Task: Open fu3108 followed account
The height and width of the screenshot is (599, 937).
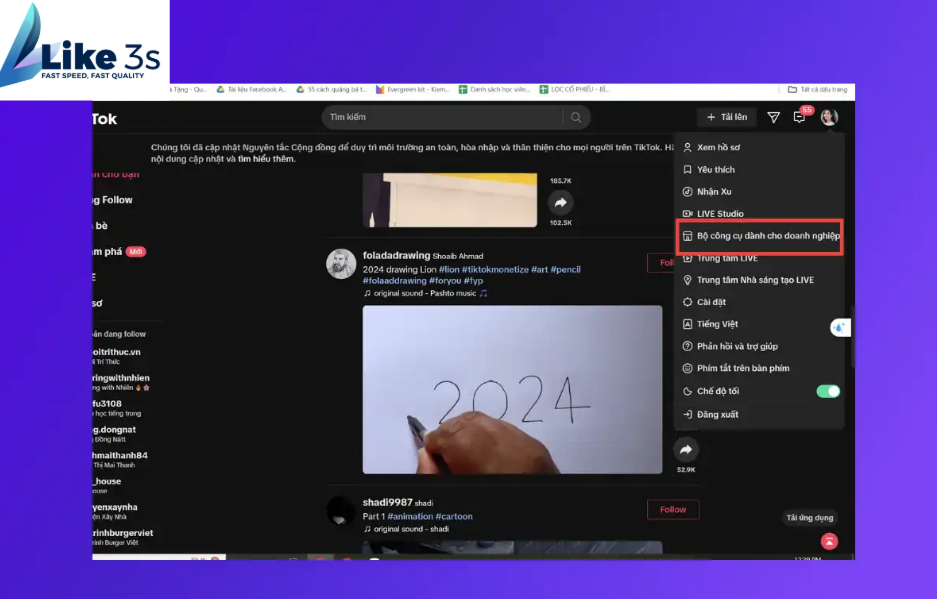Action: click(117, 408)
